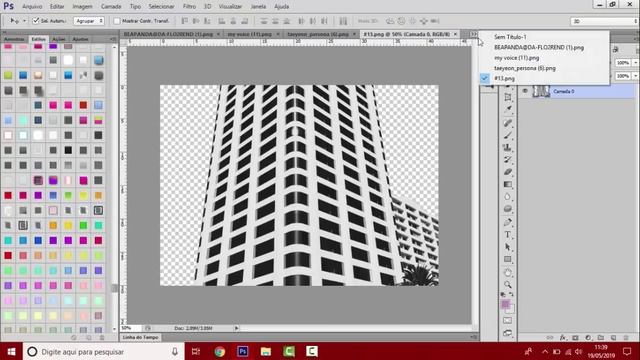640x360 pixels.
Task: Open the Linha do Tempo panel
Action: pos(140,337)
